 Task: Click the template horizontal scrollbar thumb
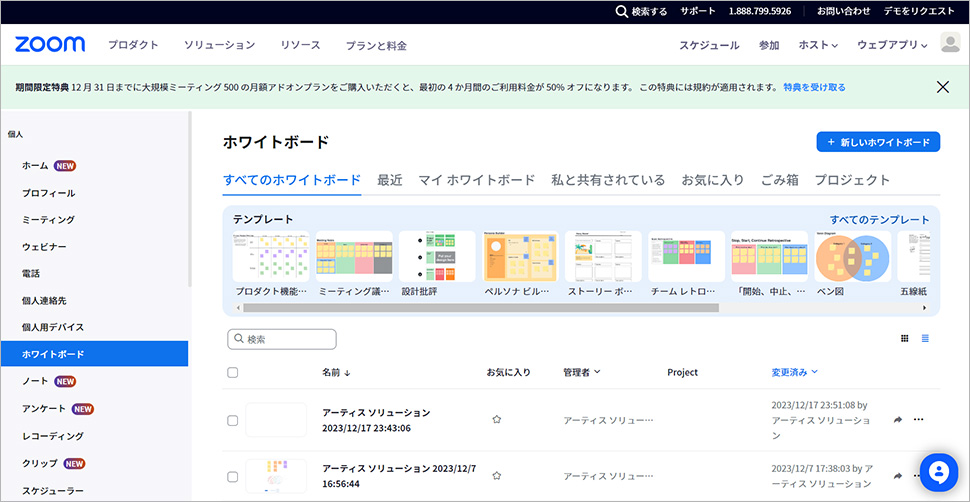[481, 308]
